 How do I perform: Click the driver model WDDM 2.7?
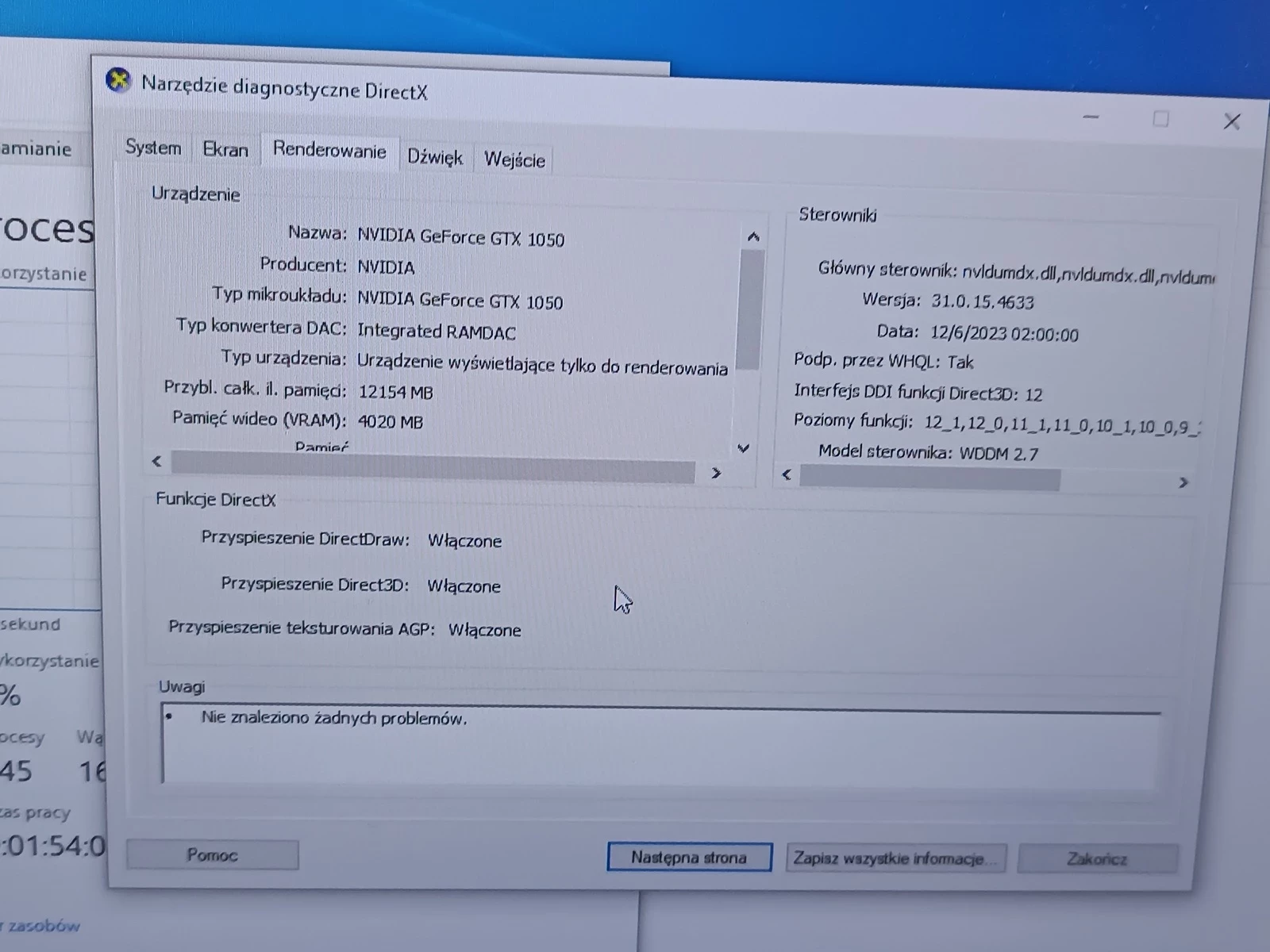[999, 454]
